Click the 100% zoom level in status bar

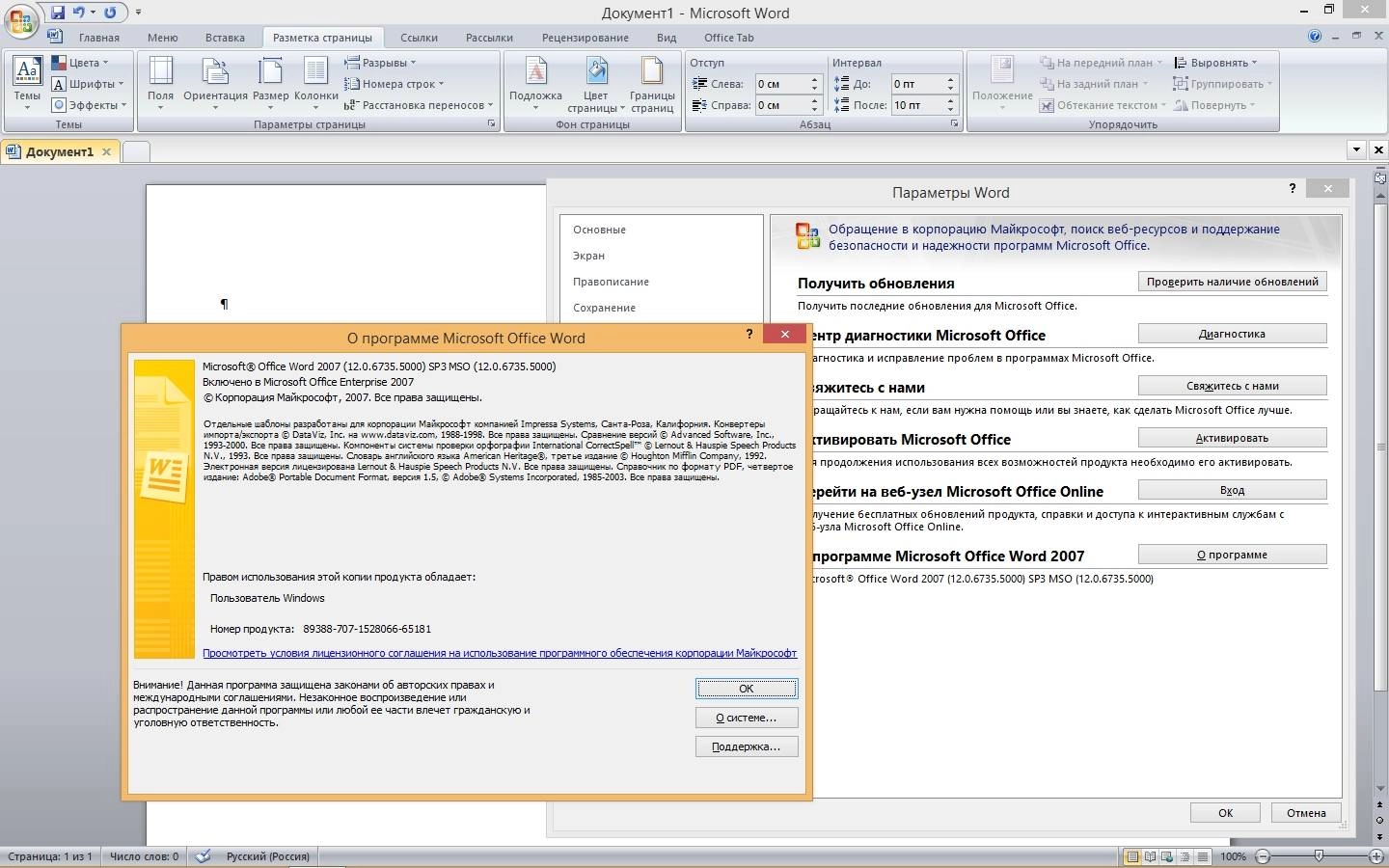[1233, 856]
